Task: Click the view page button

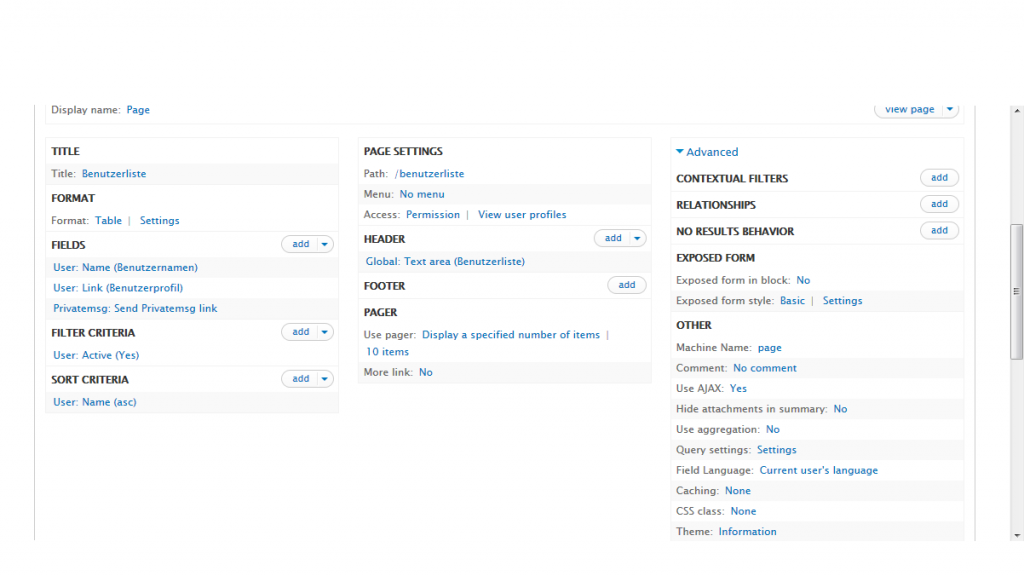Action: point(909,110)
